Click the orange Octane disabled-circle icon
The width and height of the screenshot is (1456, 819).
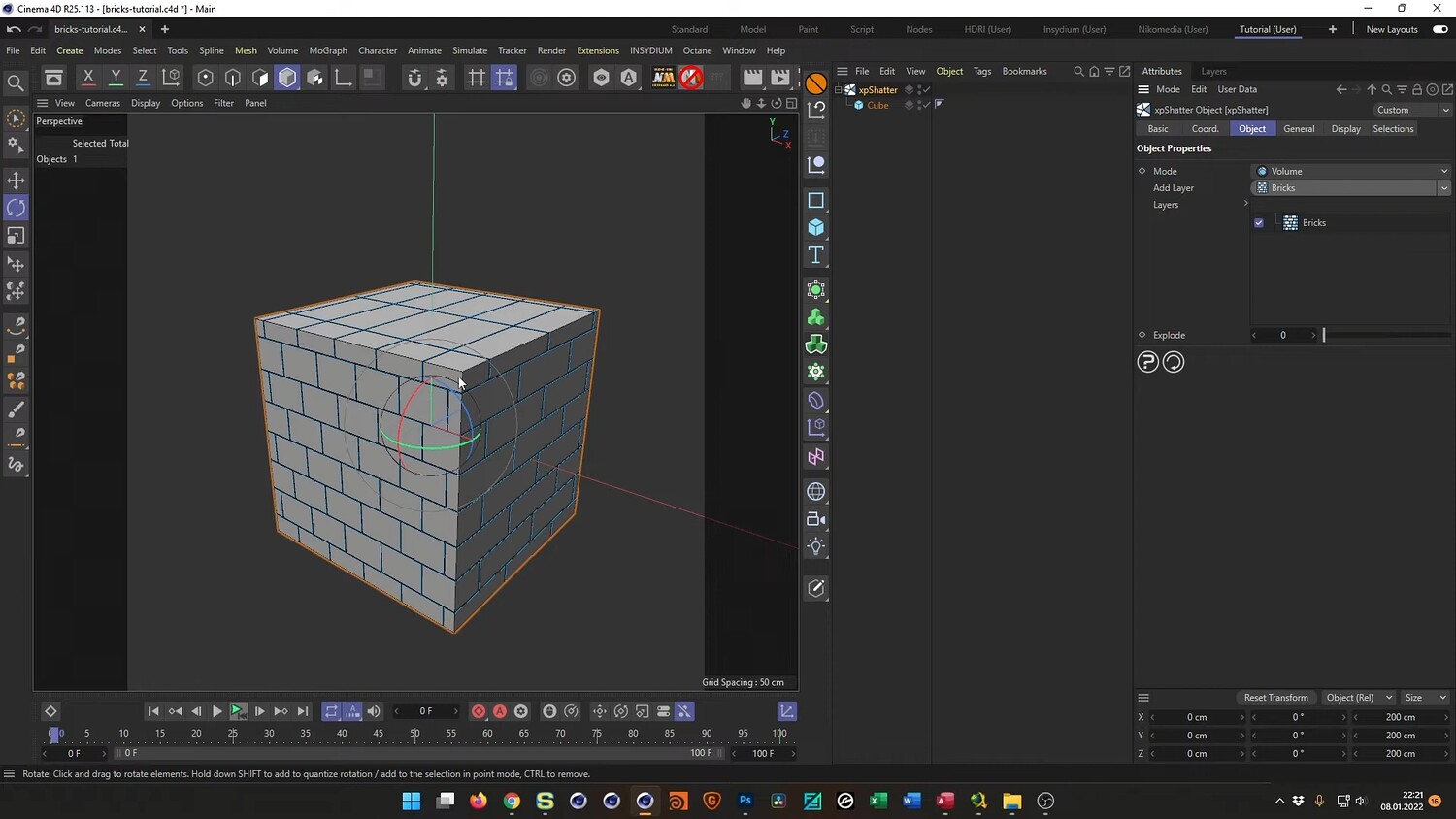pyautogui.click(x=816, y=83)
